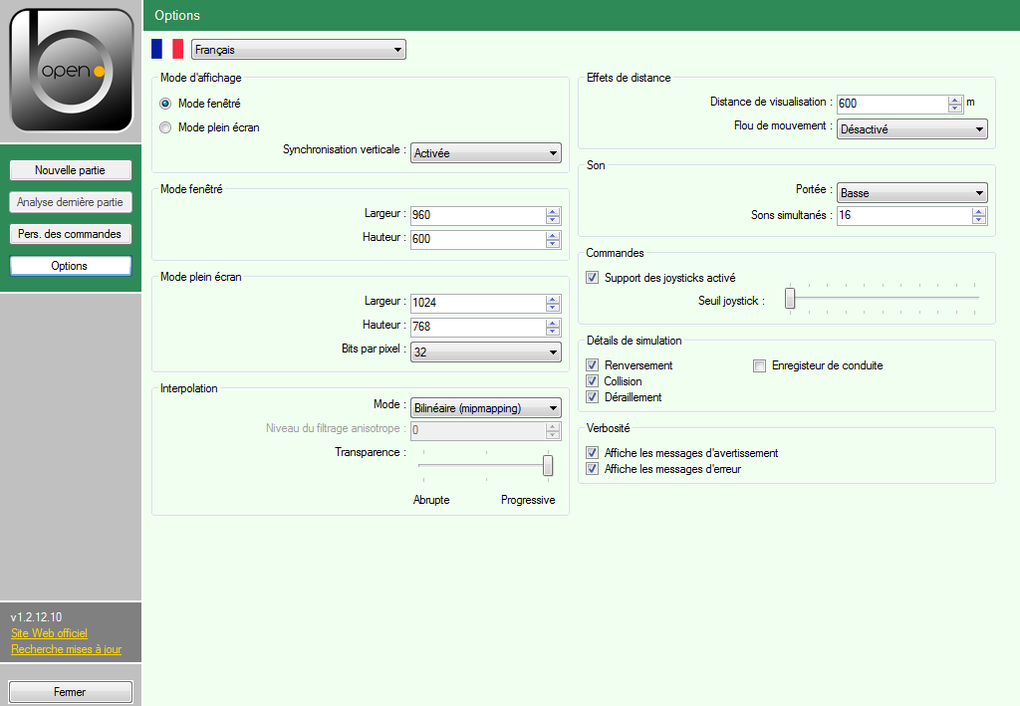Open Bits par pixel dropdown
This screenshot has width=1020, height=706.
pos(486,352)
